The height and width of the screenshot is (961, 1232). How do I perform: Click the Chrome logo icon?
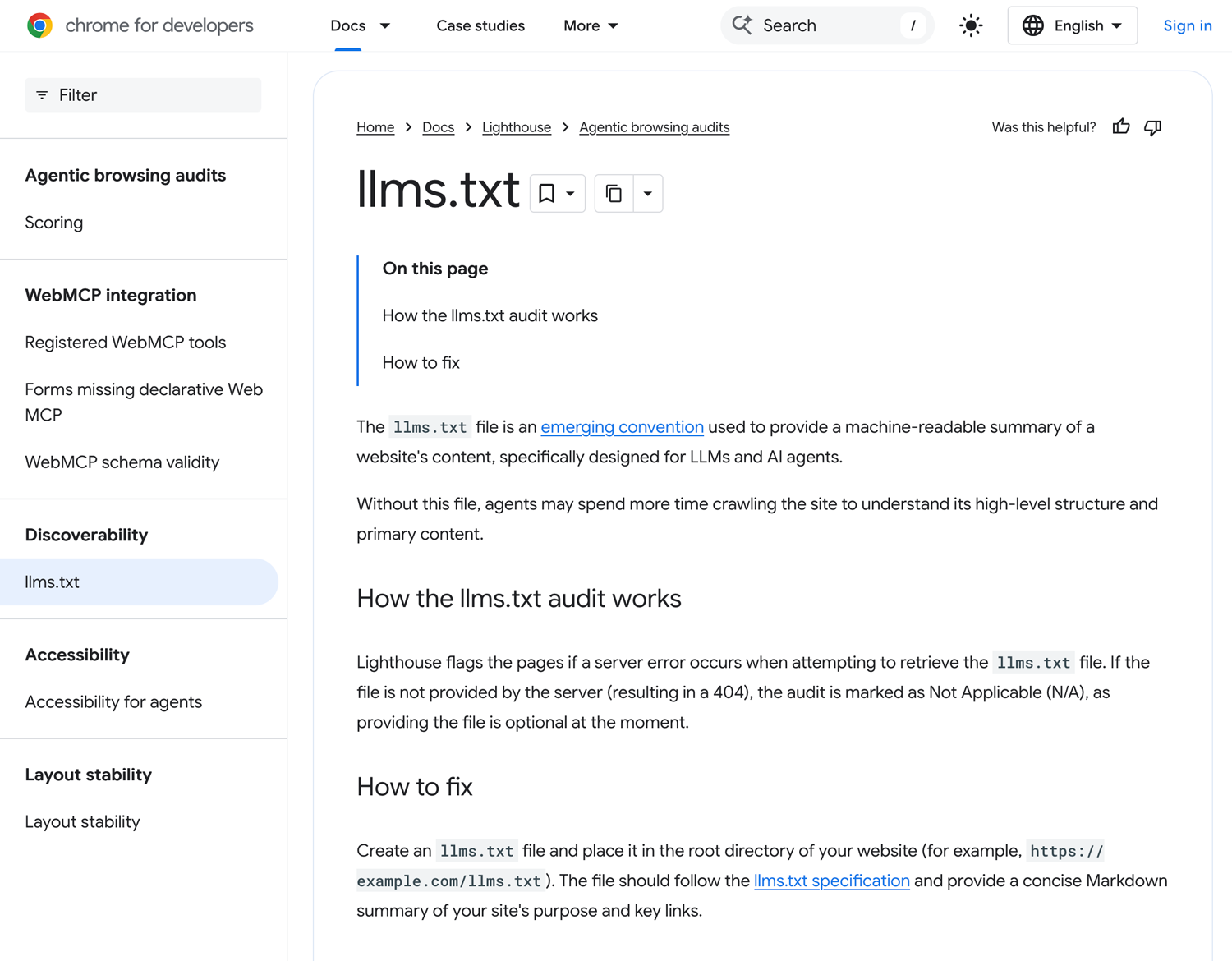point(39,25)
